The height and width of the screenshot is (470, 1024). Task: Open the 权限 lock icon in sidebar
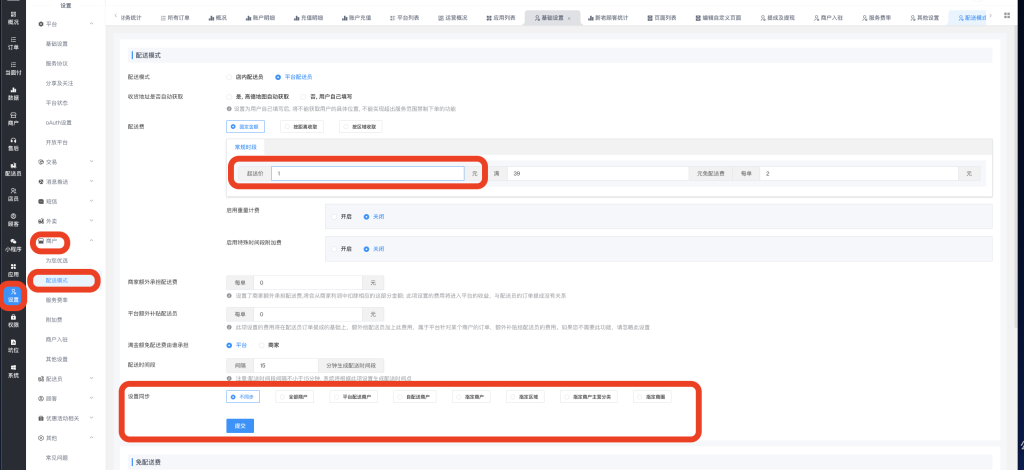click(13, 320)
